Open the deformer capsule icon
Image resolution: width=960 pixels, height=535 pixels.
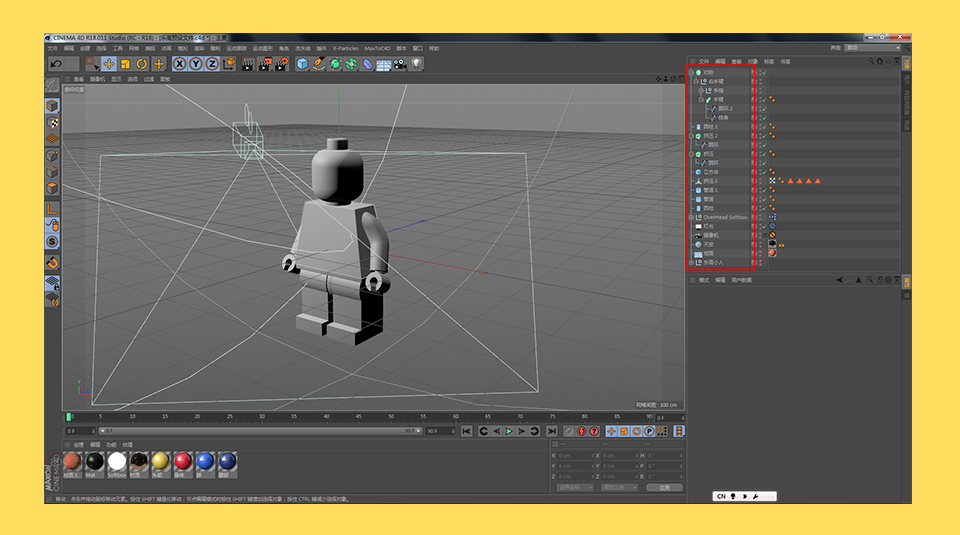[x=367, y=64]
